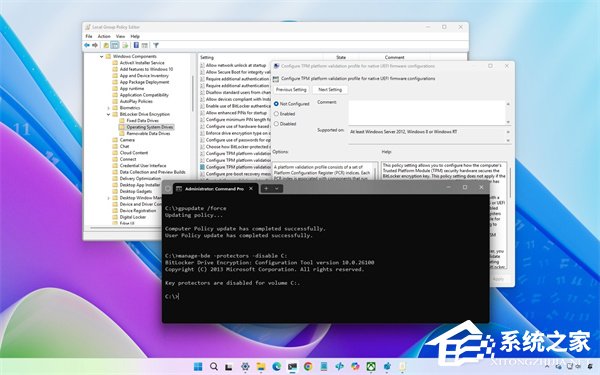The height and width of the screenshot is (375, 600).
Task: Click the Next Setting button
Action: click(330, 90)
